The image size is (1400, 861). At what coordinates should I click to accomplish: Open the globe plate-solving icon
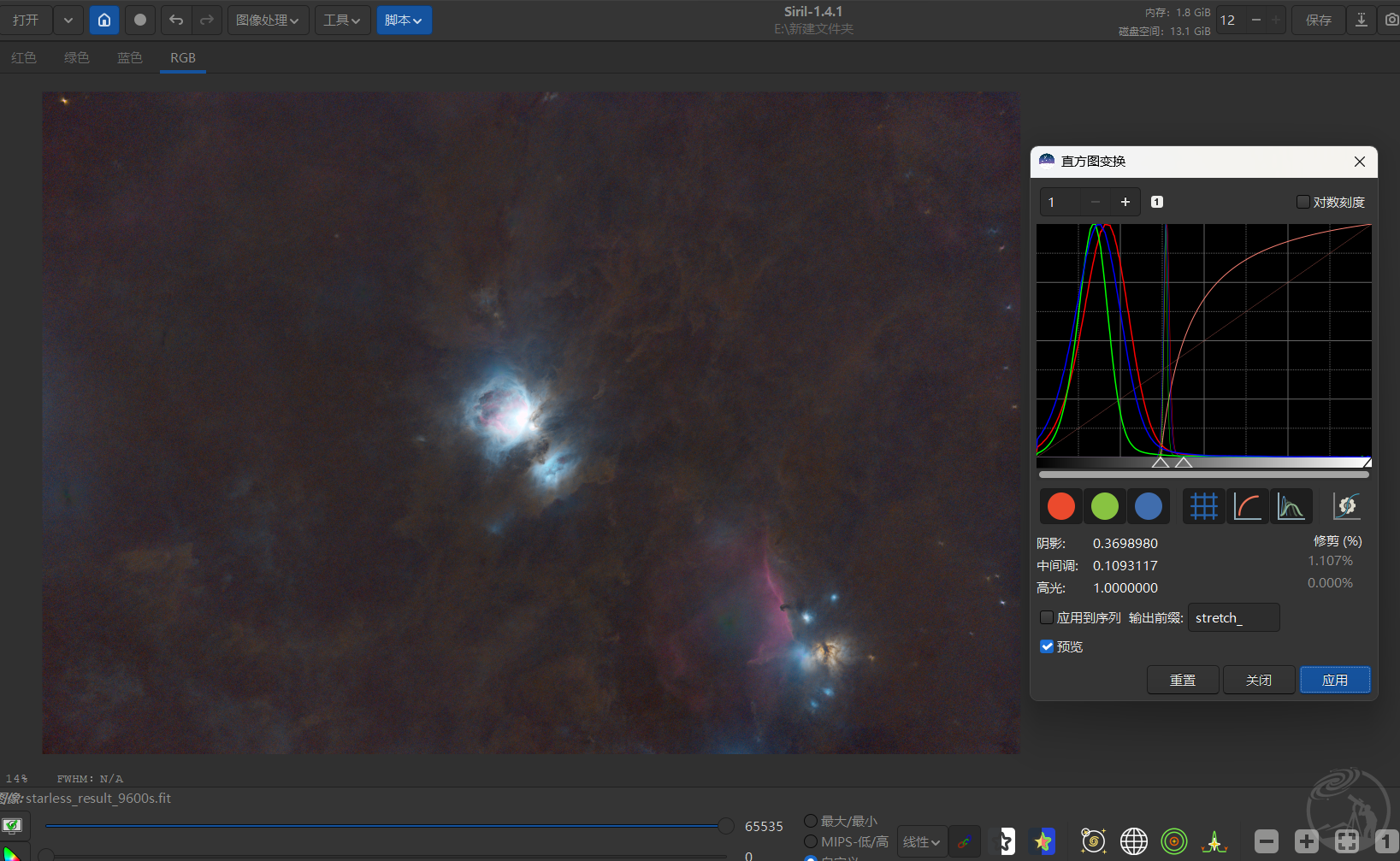1133,841
